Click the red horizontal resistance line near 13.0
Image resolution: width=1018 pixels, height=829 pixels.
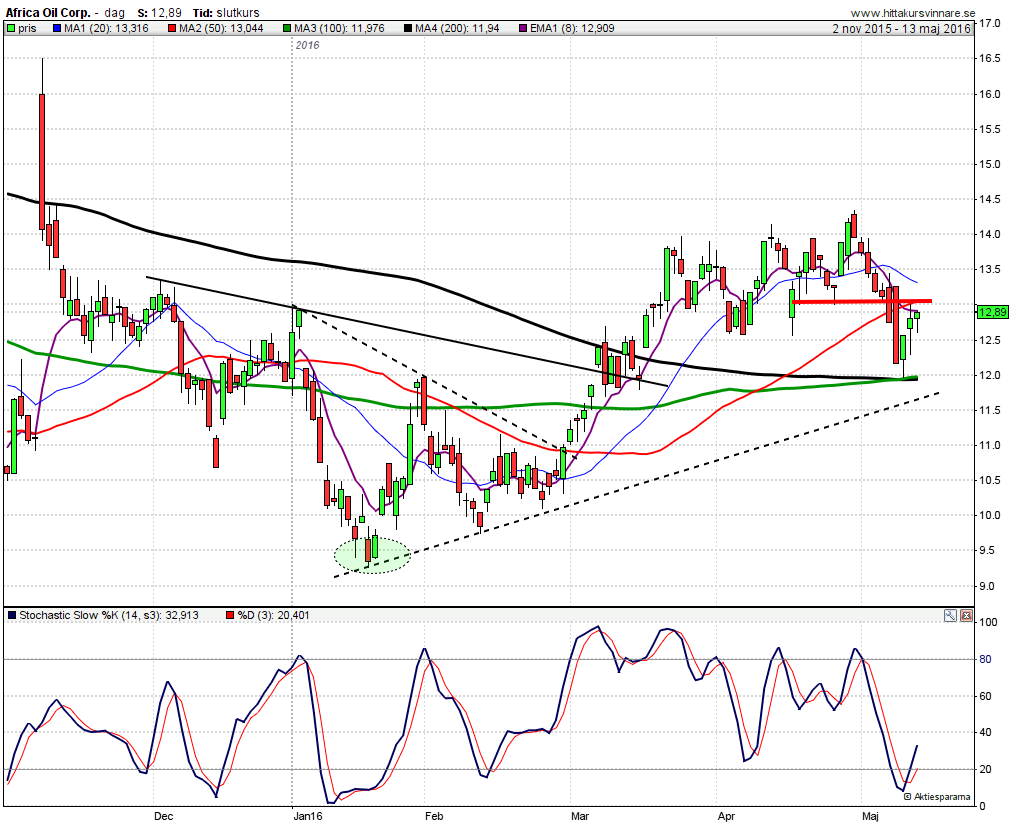[862, 301]
